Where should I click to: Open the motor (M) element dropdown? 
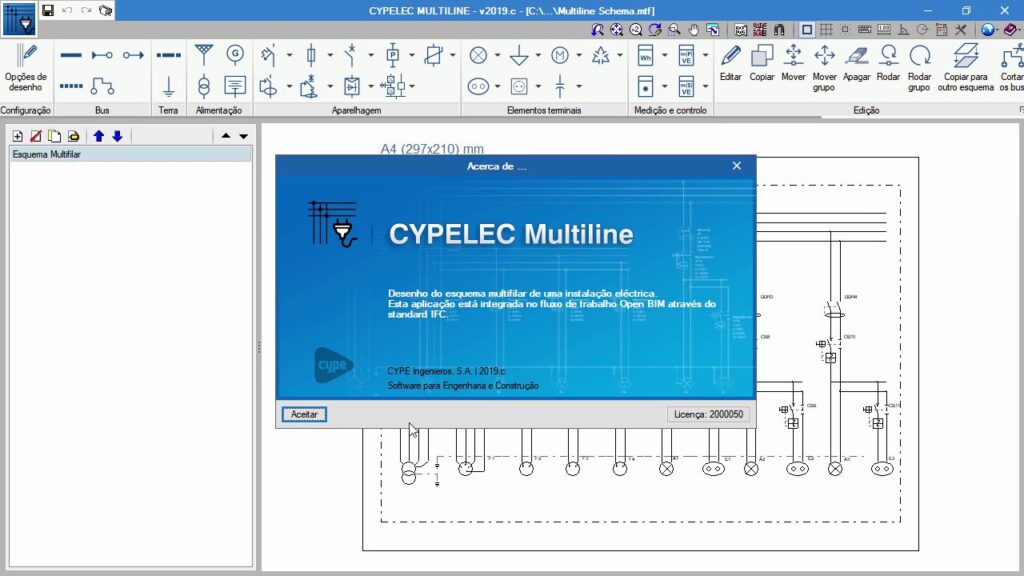pyautogui.click(x=578, y=55)
